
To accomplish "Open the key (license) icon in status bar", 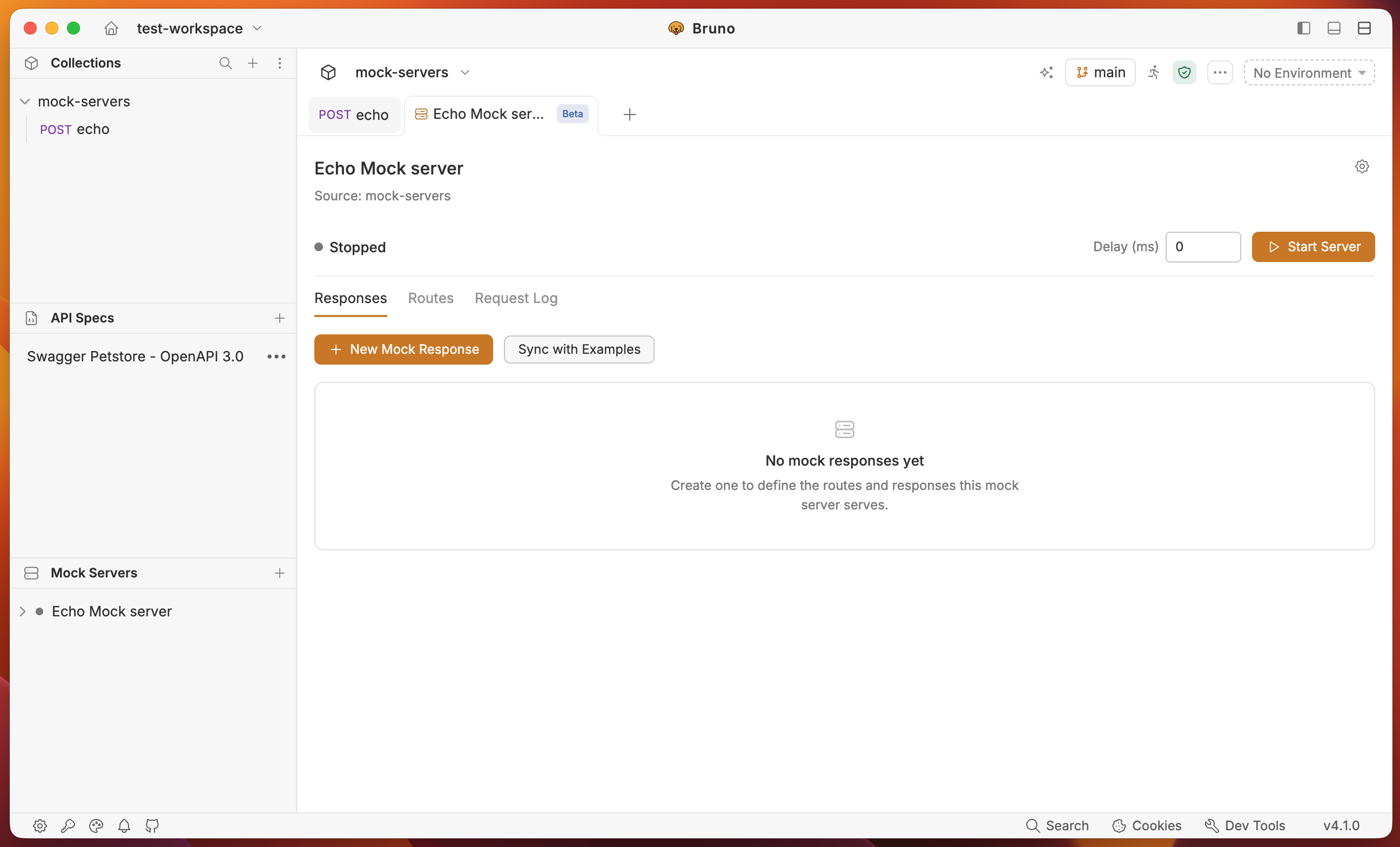I will tap(68, 826).
